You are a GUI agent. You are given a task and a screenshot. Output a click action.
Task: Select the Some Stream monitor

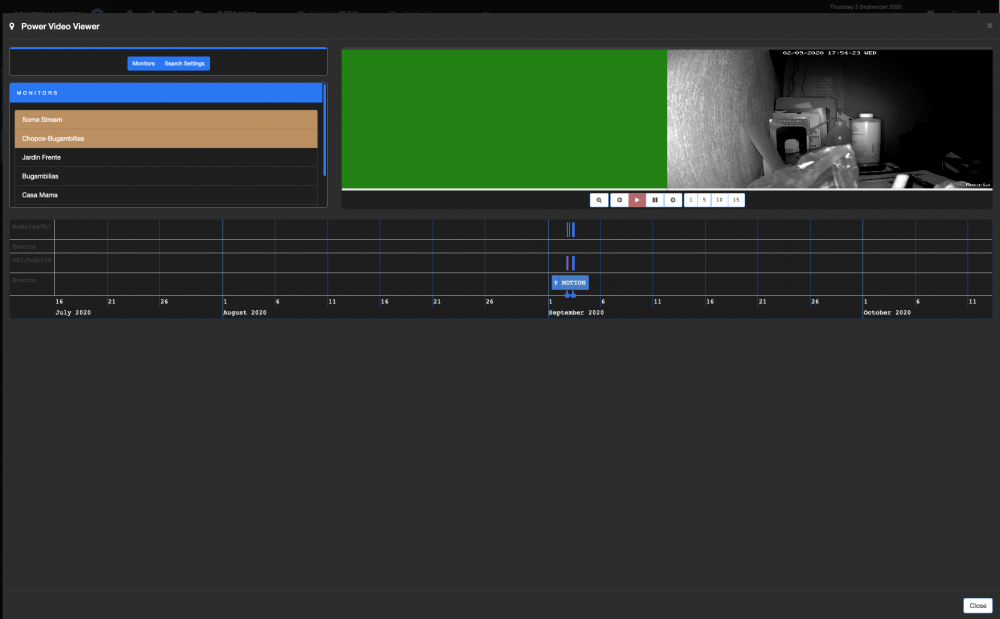(x=166, y=119)
